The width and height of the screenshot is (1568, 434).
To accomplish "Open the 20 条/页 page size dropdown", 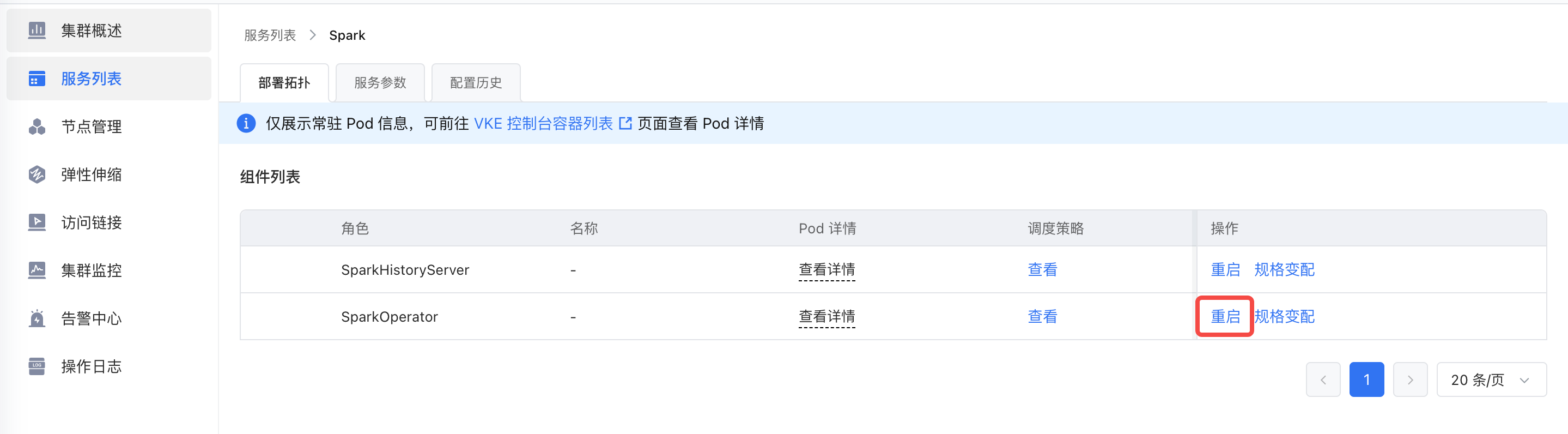I will (x=1491, y=379).
